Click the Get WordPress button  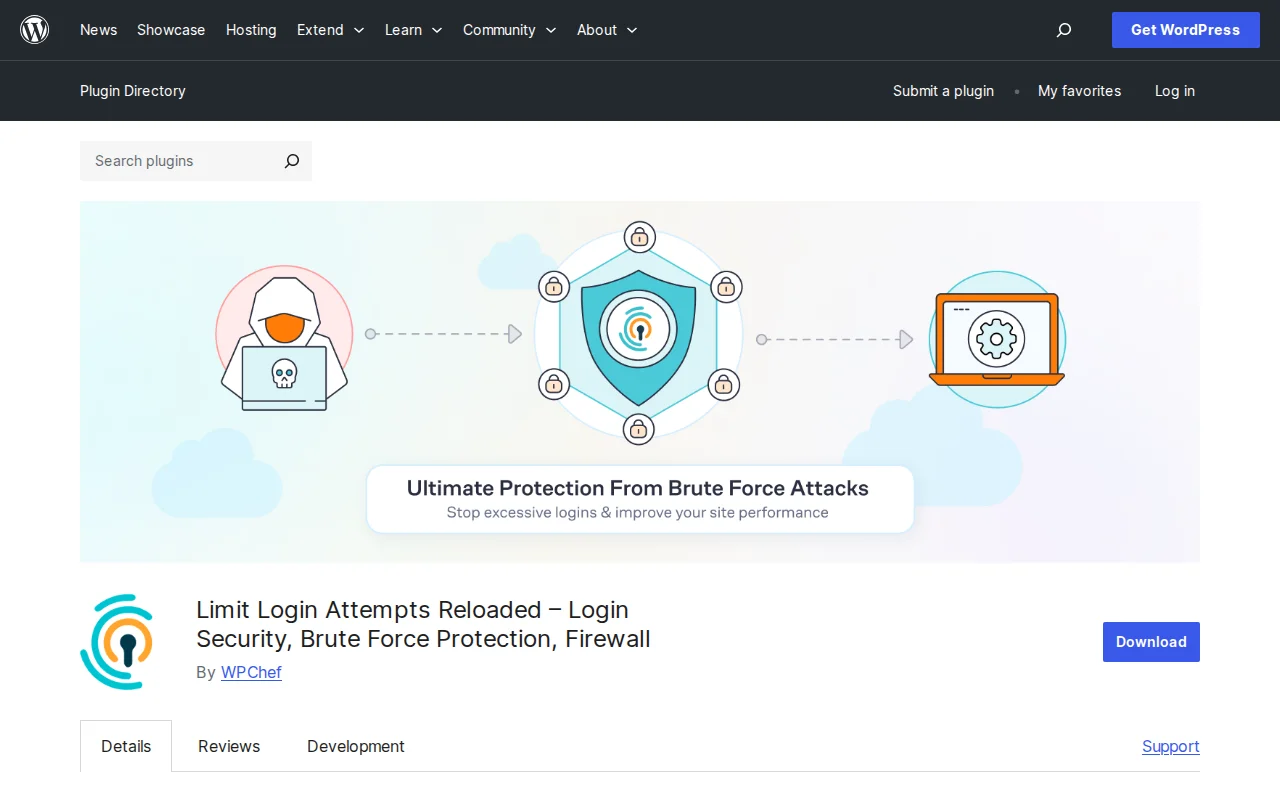pyautogui.click(x=1185, y=30)
